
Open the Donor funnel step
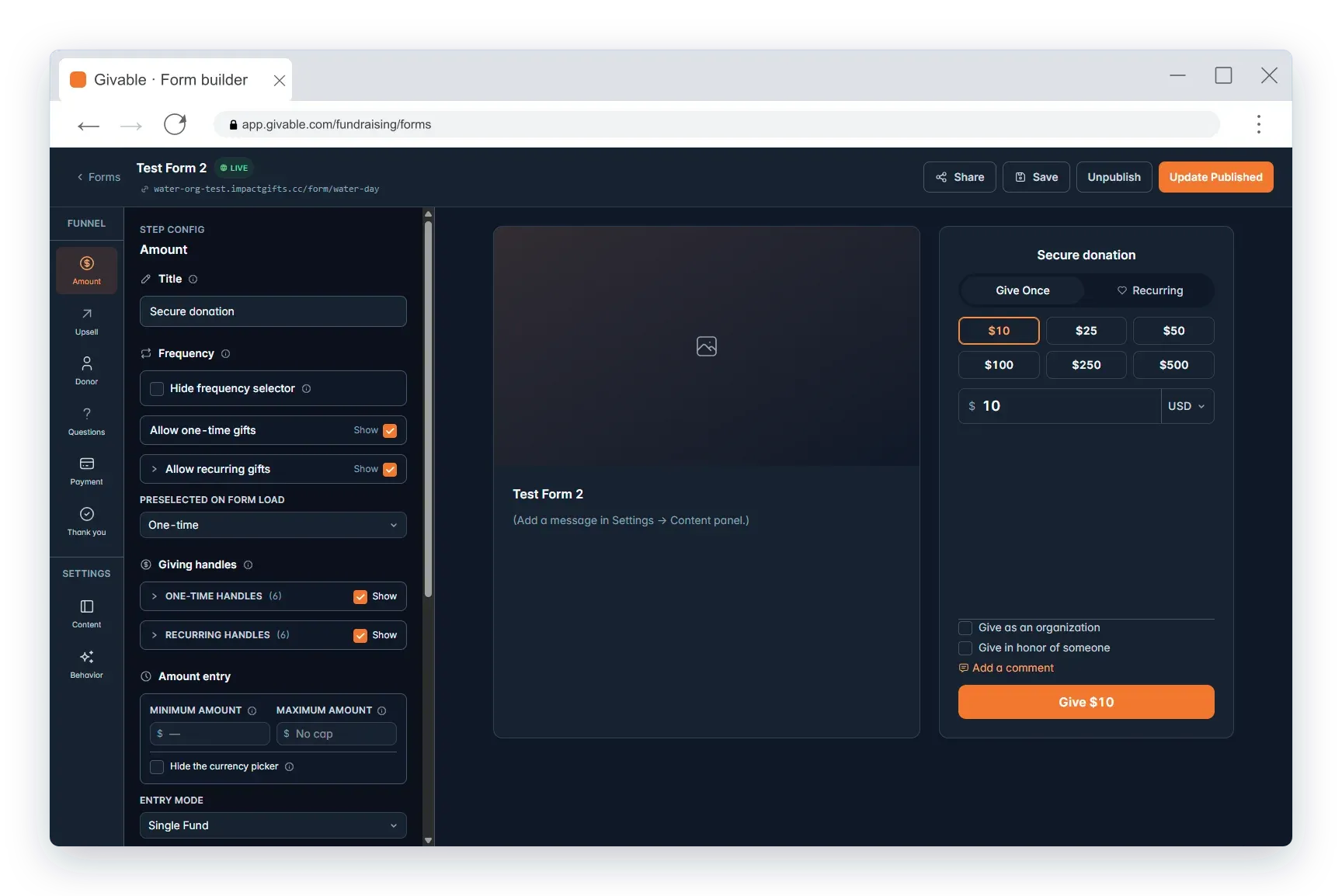(x=86, y=370)
